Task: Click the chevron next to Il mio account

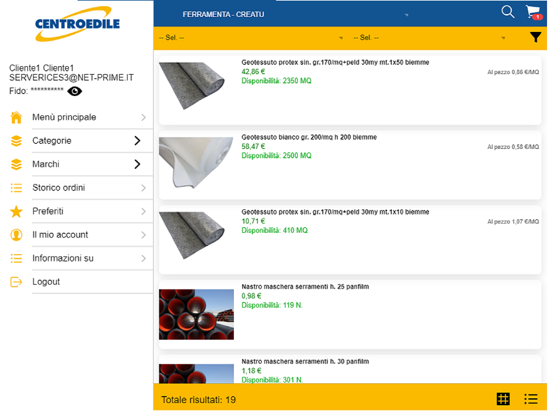Action: pyautogui.click(x=143, y=235)
